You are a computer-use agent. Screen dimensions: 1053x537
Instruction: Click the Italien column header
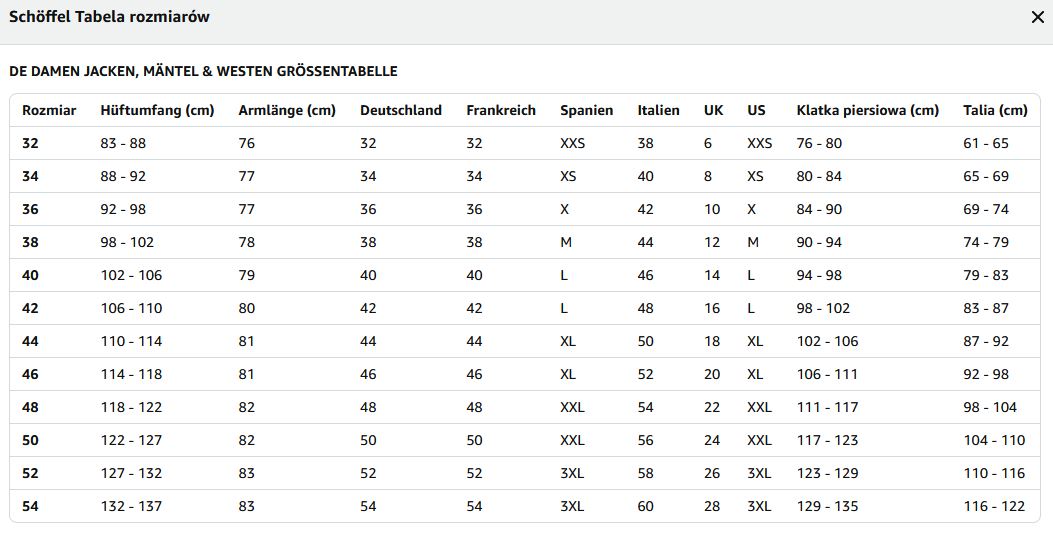659,110
